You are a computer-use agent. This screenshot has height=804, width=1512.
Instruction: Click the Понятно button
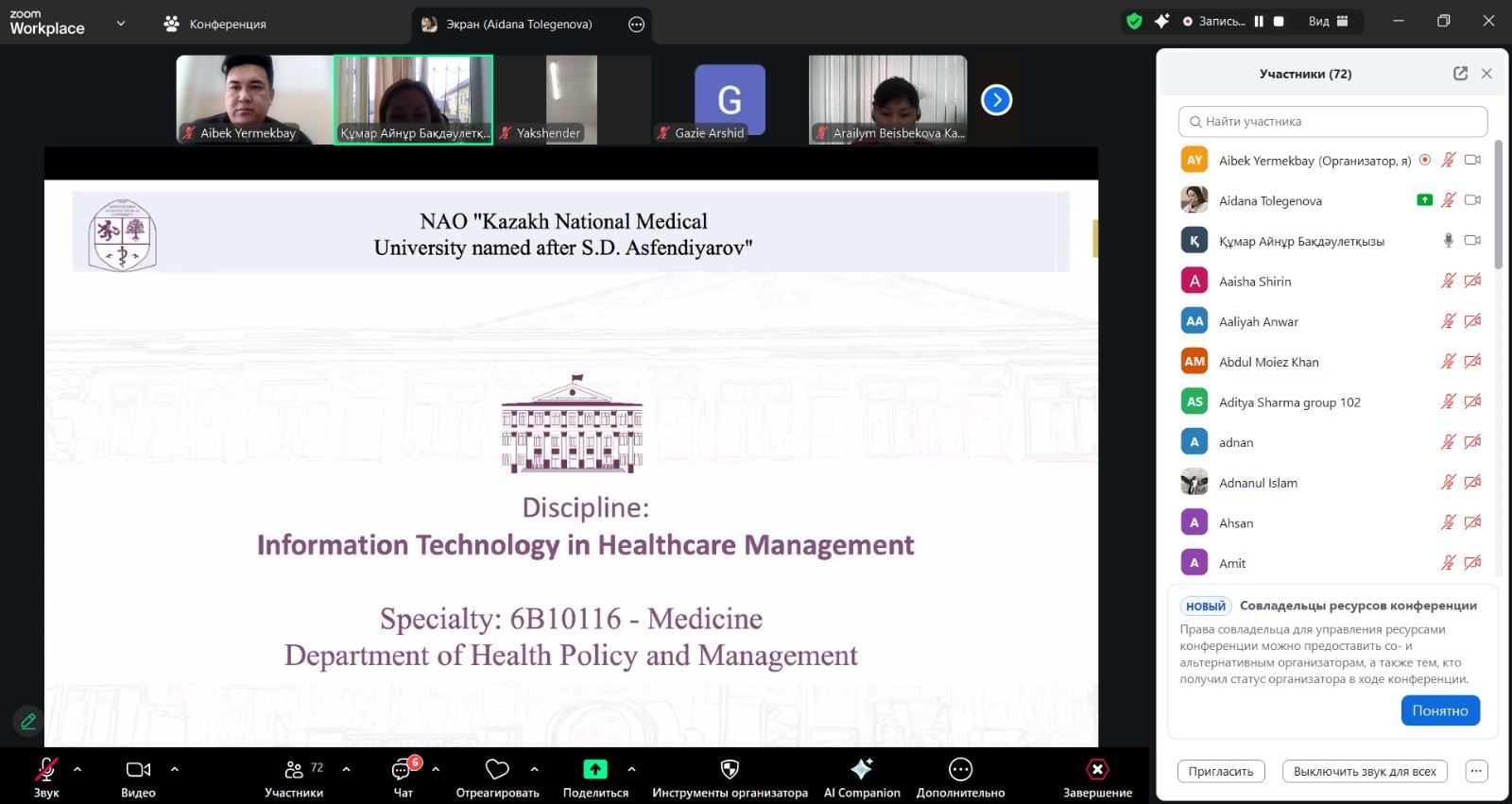[x=1439, y=710]
